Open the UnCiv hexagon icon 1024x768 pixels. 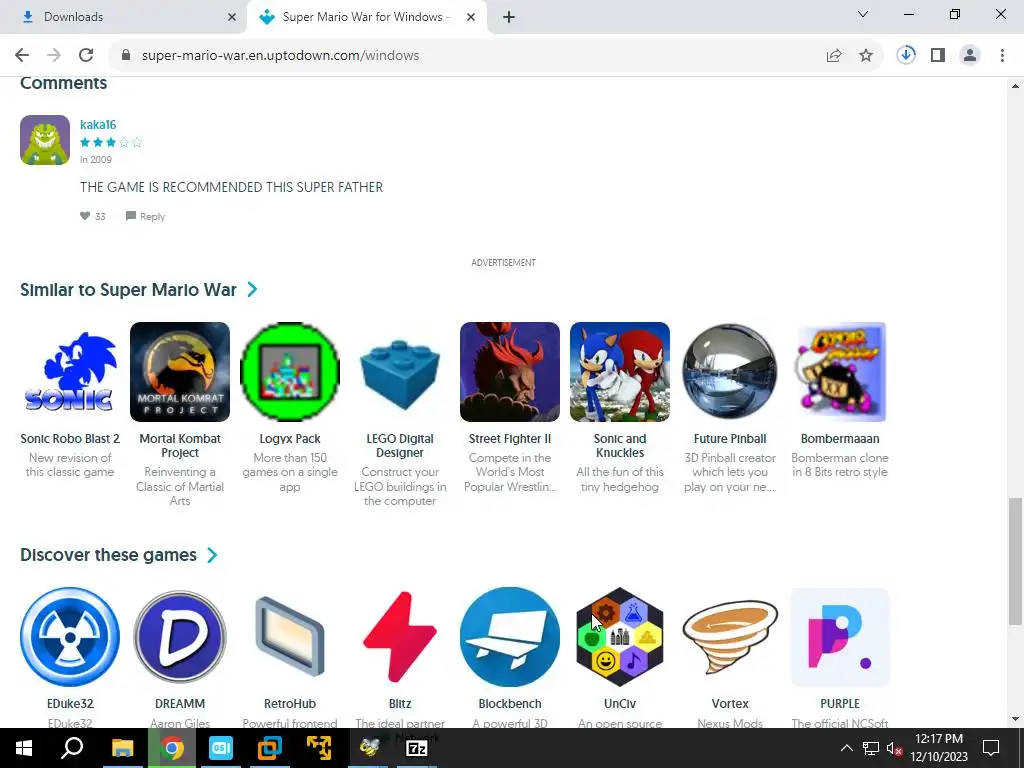tap(620, 637)
